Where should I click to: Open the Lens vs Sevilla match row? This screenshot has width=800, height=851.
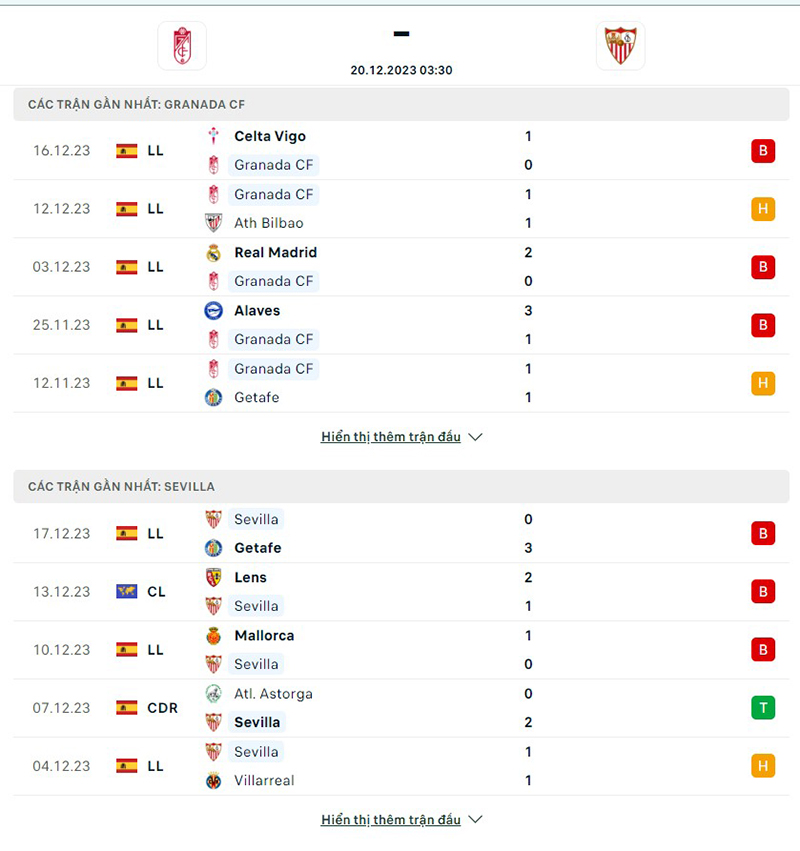pyautogui.click(x=400, y=592)
